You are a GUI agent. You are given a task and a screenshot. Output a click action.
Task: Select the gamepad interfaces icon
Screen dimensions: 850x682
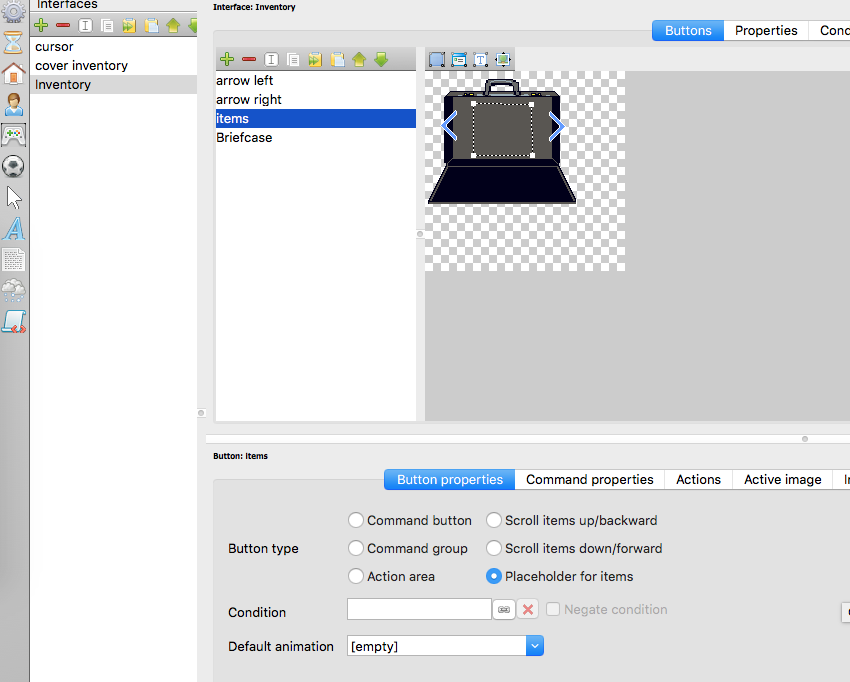(14, 136)
